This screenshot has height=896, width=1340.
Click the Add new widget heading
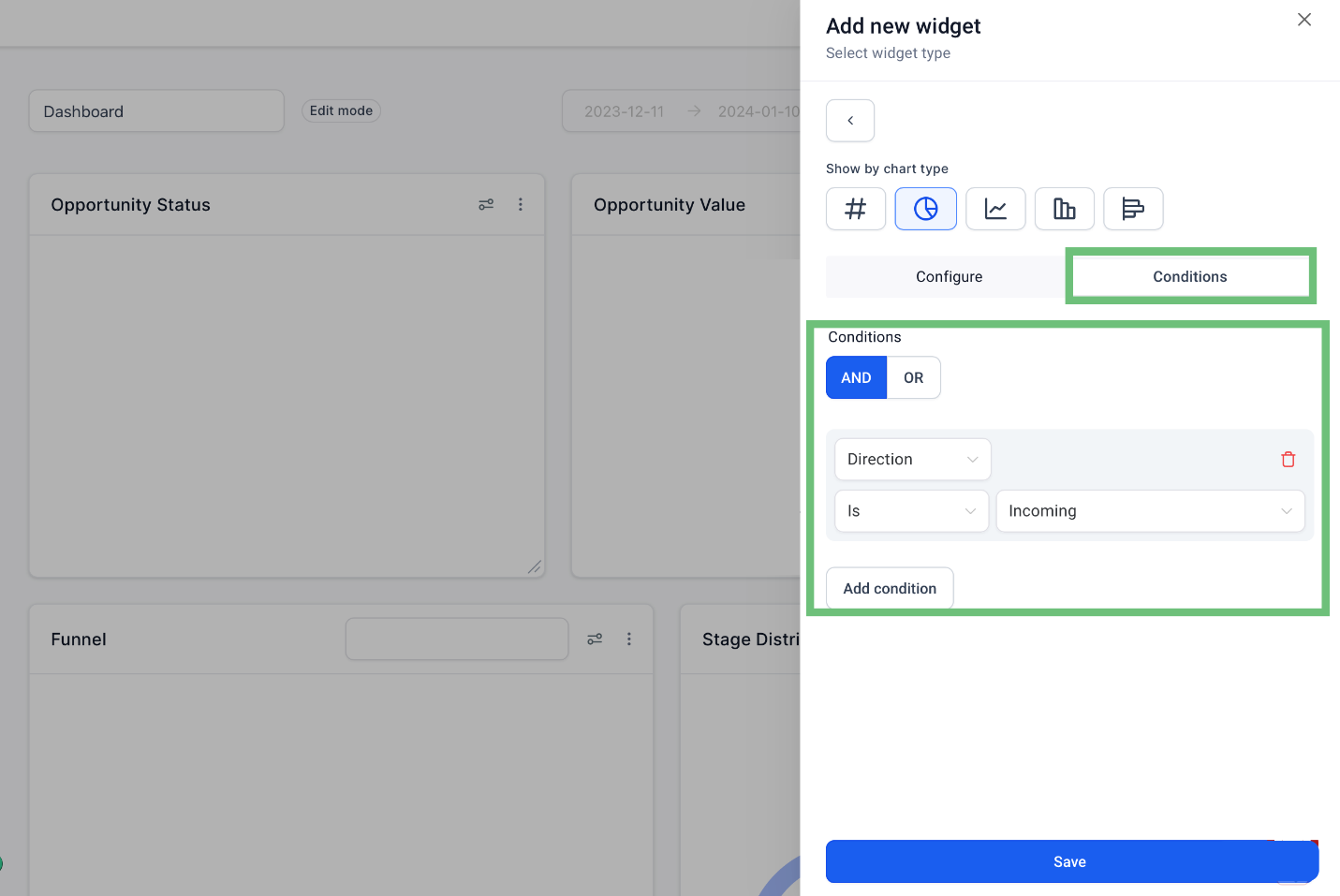tap(903, 26)
